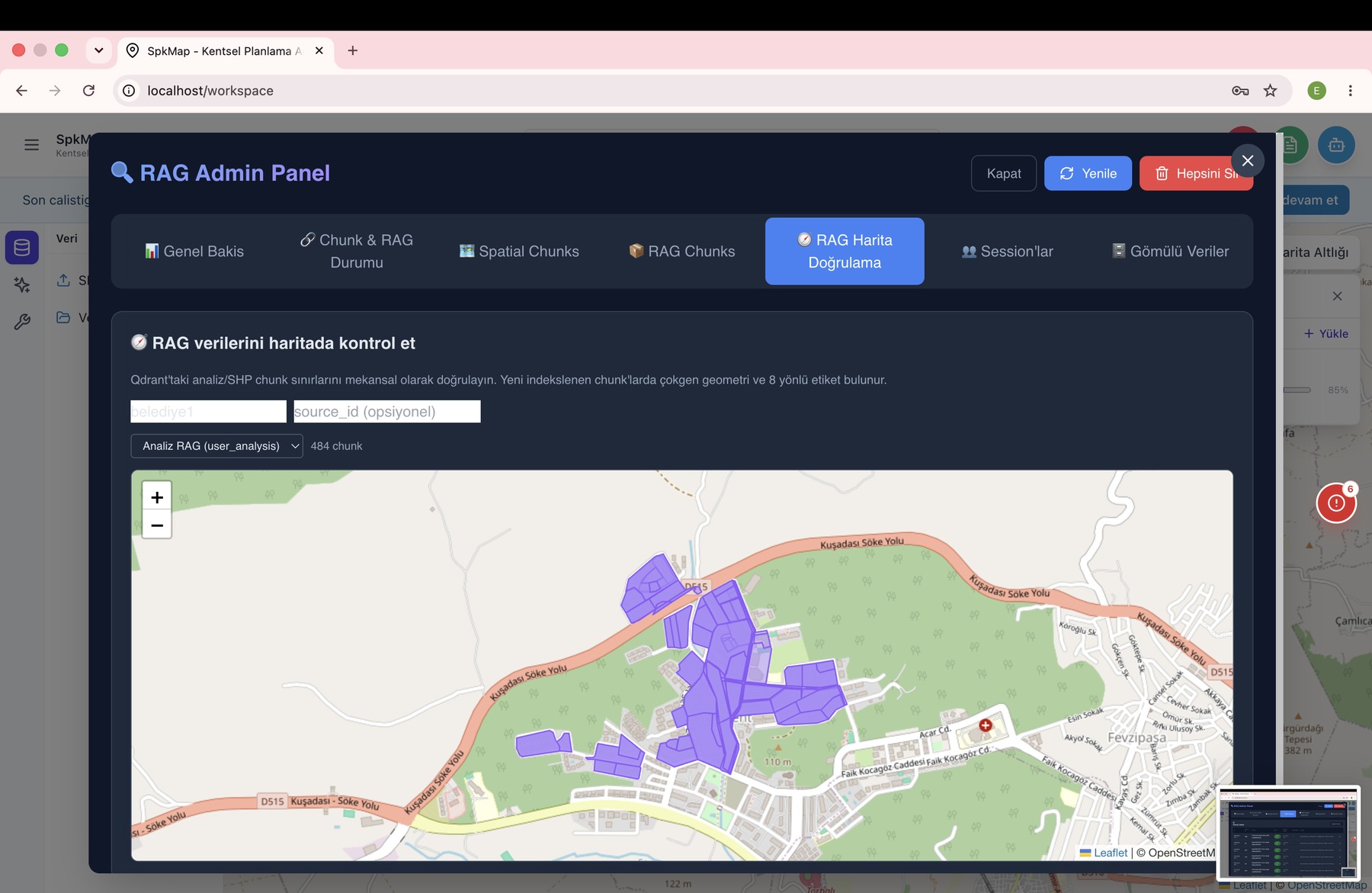The width and height of the screenshot is (1372, 893).
Task: Click the source_id (opsiyonel) field
Action: pos(387,412)
